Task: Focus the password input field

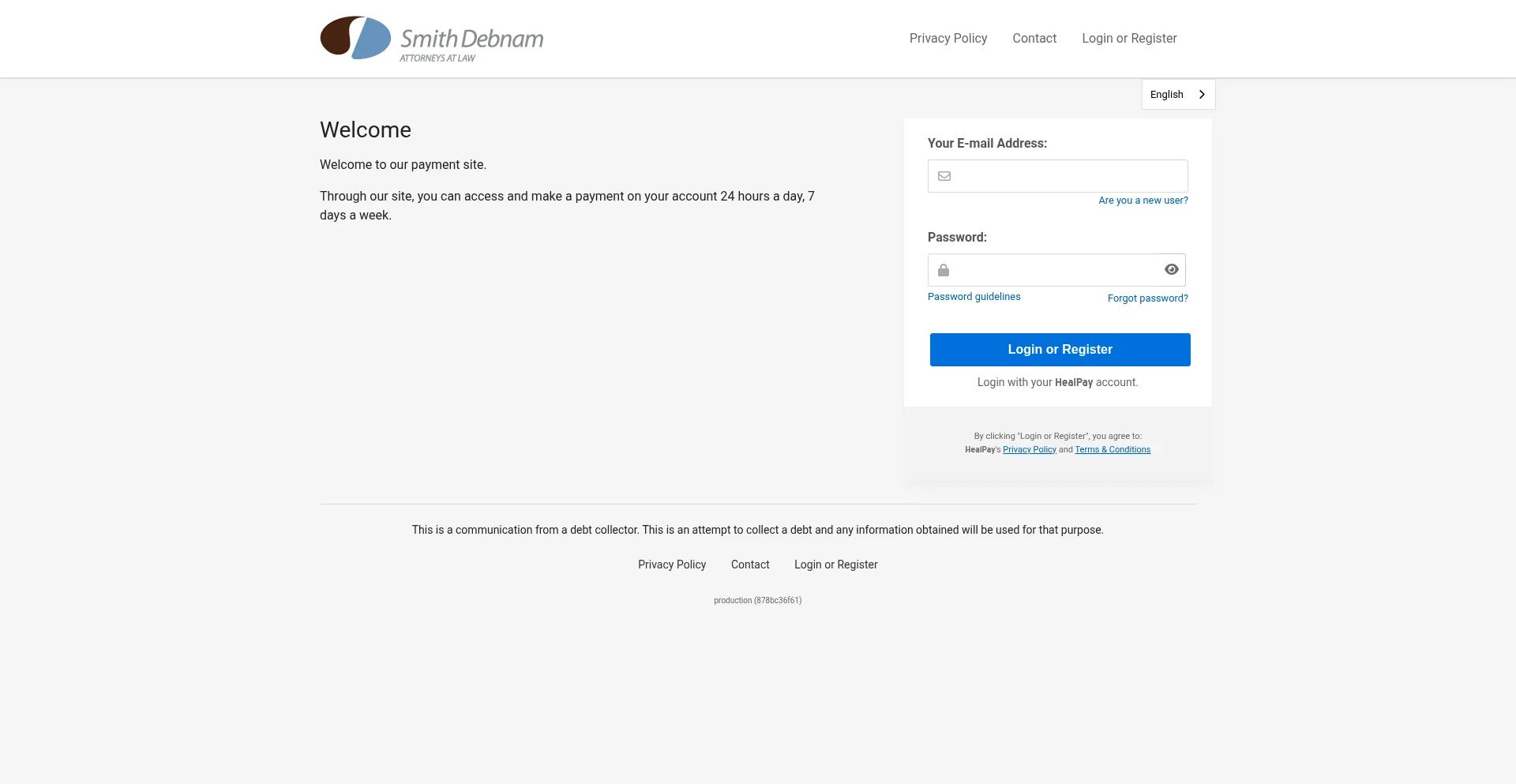Action: tap(1050, 270)
